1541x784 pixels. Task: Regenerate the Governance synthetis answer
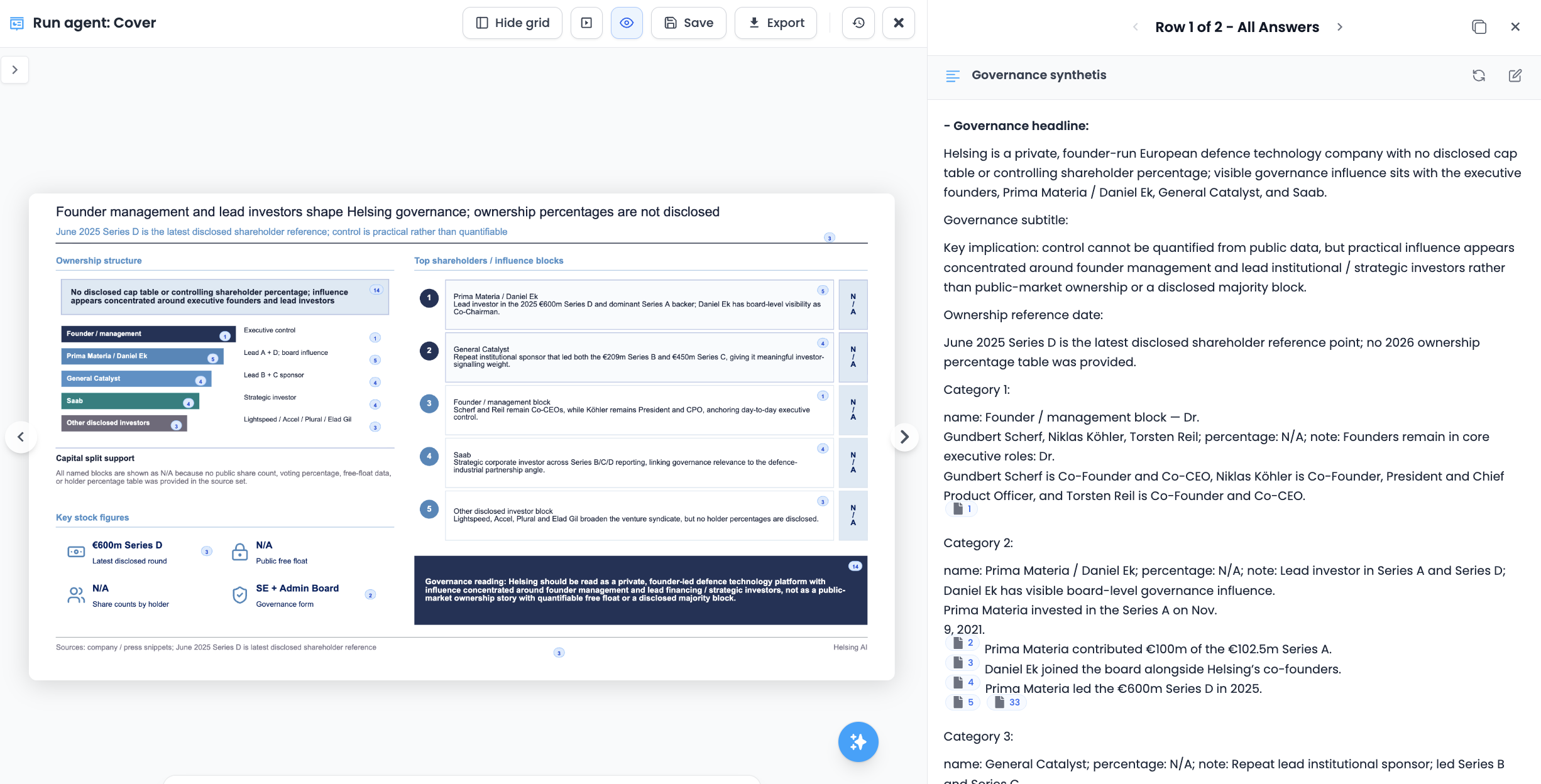point(1479,75)
